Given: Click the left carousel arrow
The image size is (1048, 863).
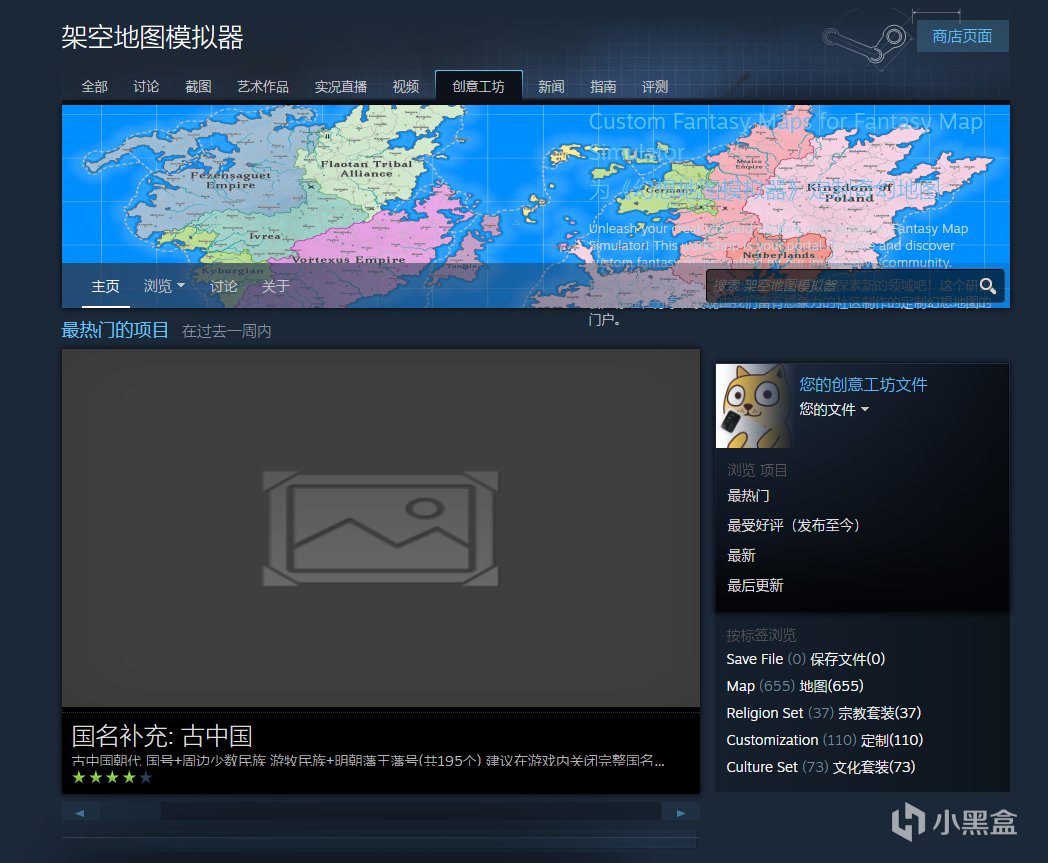Looking at the screenshot, I should click(80, 813).
